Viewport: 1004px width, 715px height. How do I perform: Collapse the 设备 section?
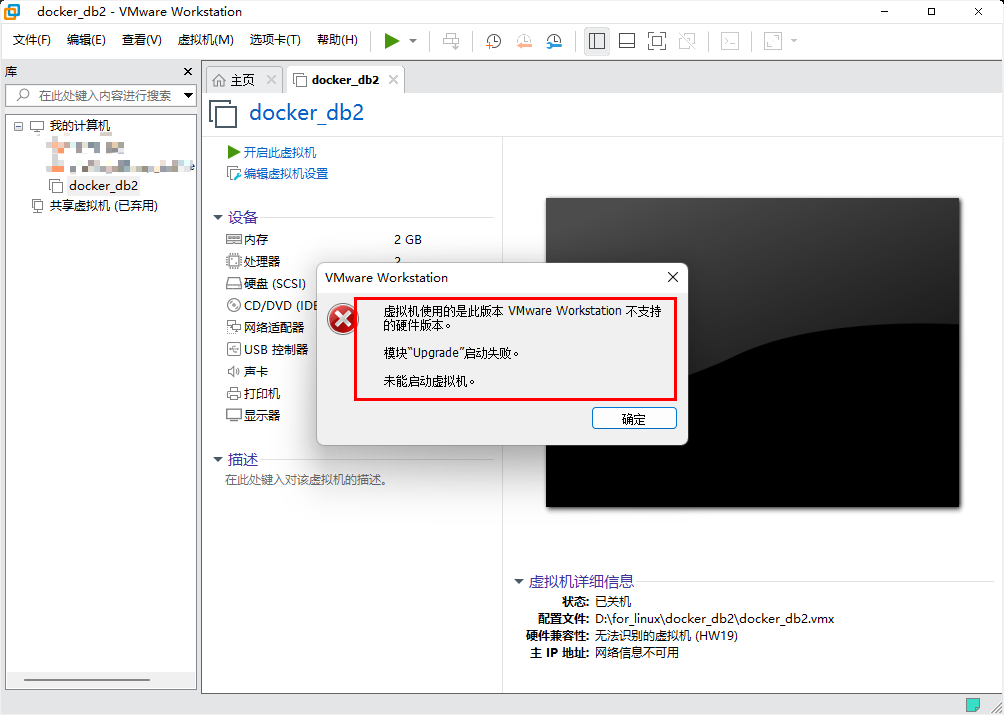218,217
